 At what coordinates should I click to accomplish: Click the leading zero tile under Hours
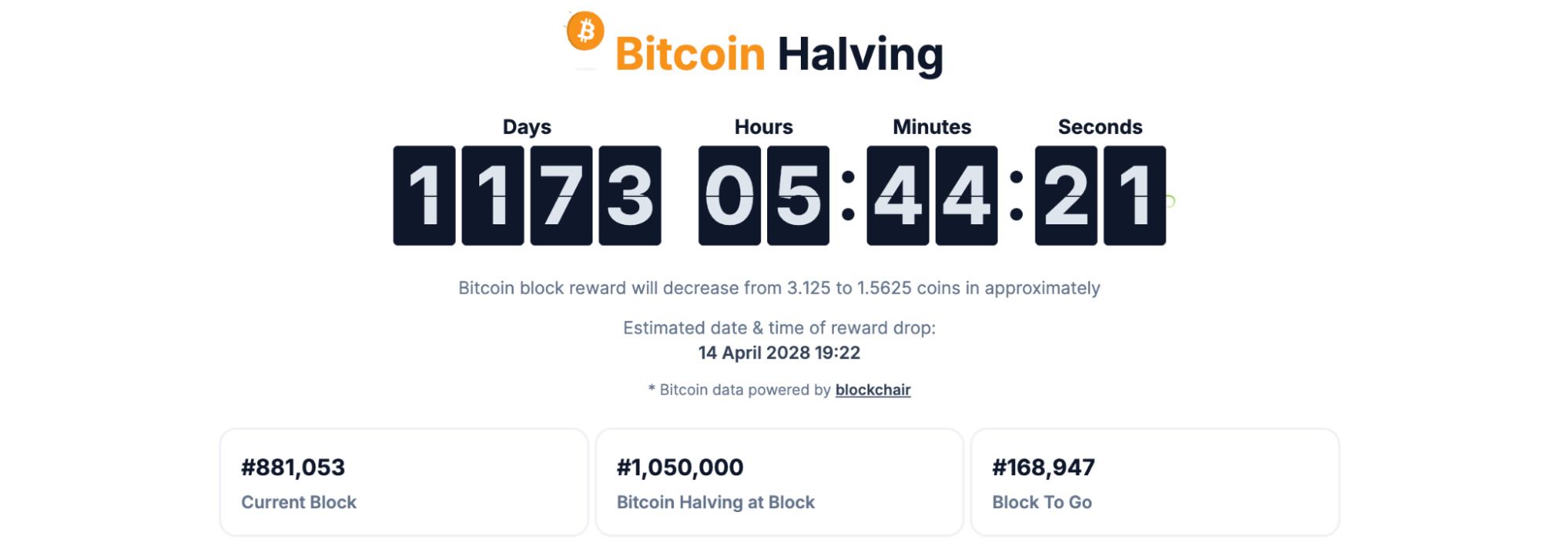(x=729, y=196)
